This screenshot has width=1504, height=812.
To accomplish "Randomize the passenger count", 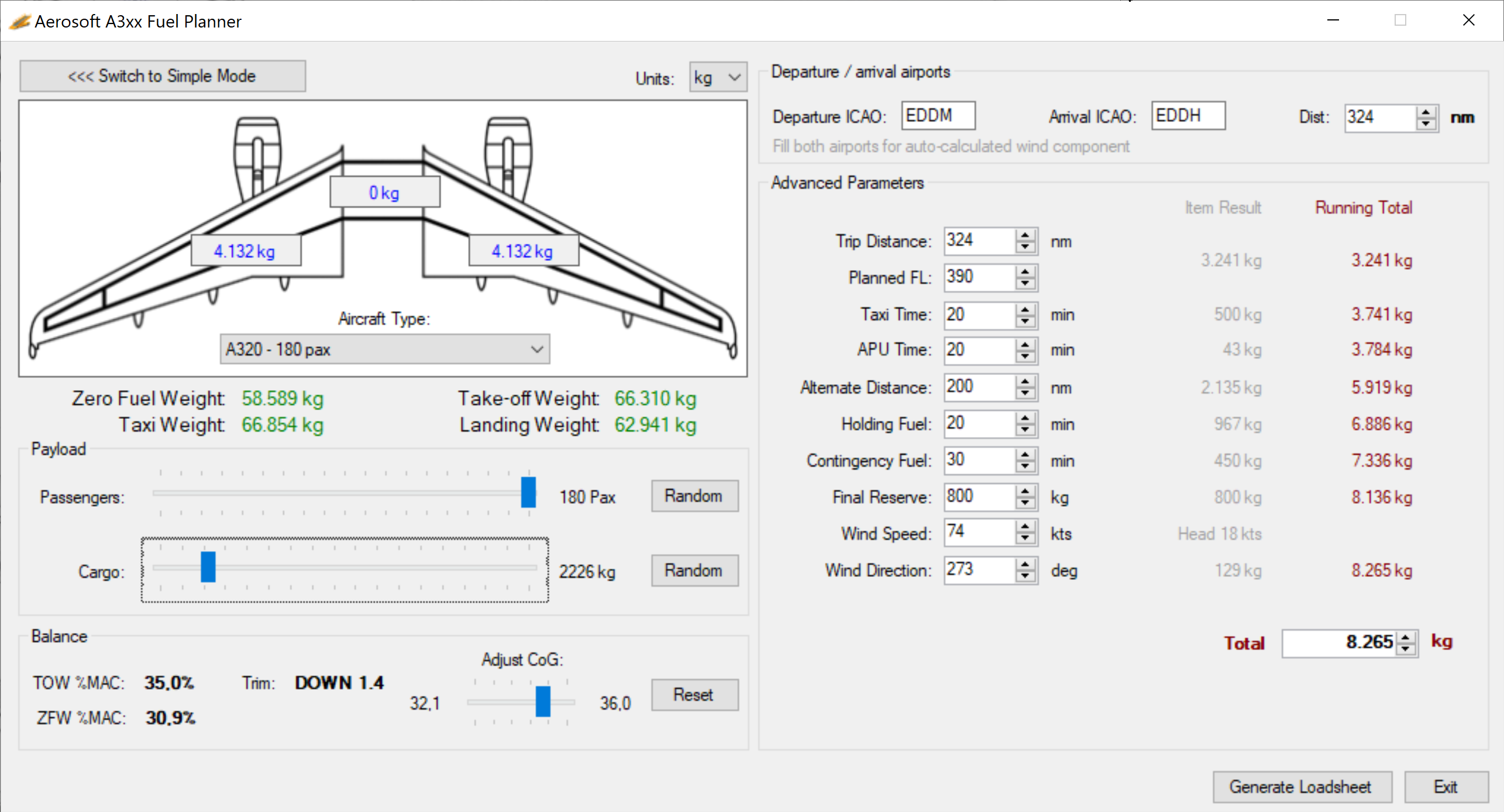I will point(694,496).
